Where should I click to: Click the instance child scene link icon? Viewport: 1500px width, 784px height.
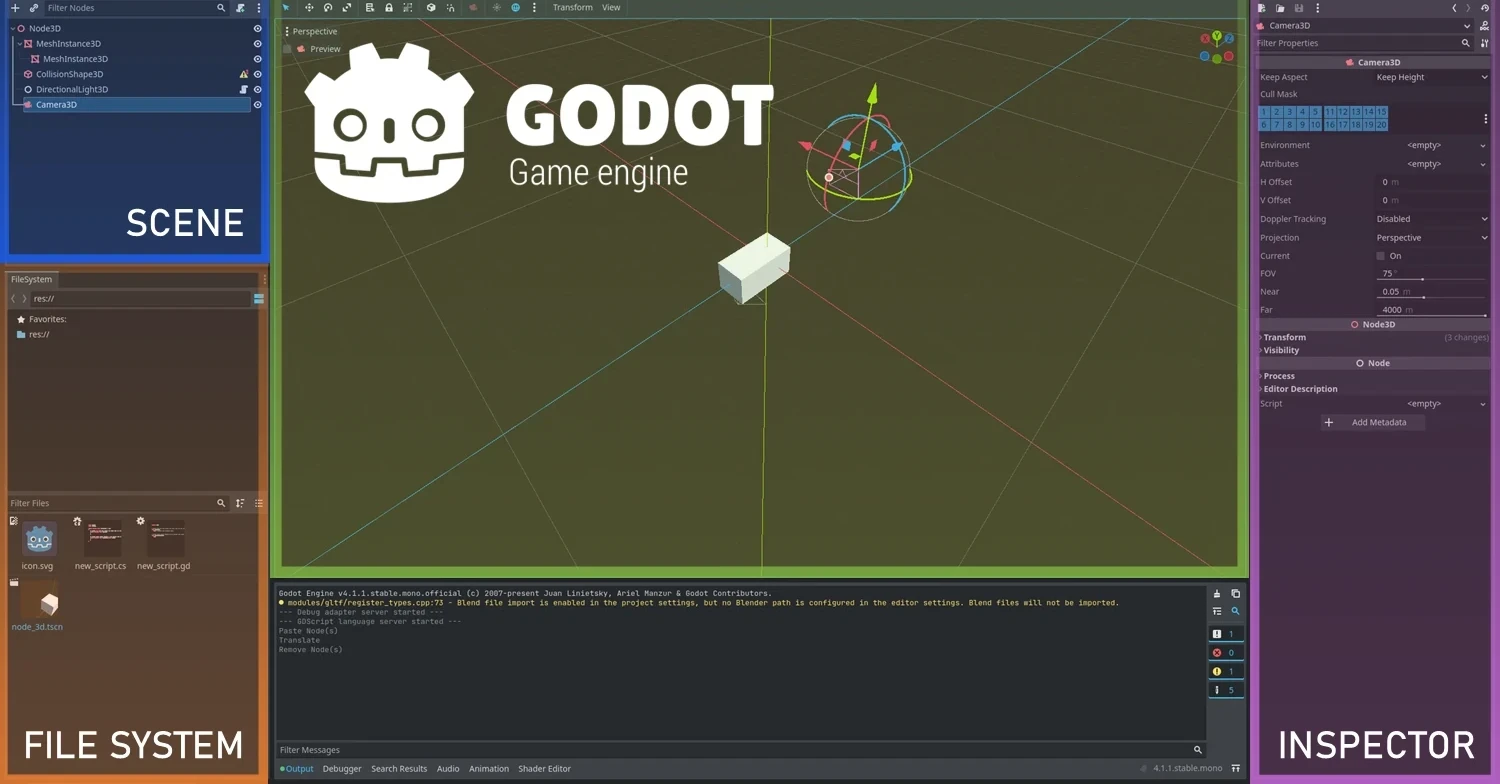(33, 8)
